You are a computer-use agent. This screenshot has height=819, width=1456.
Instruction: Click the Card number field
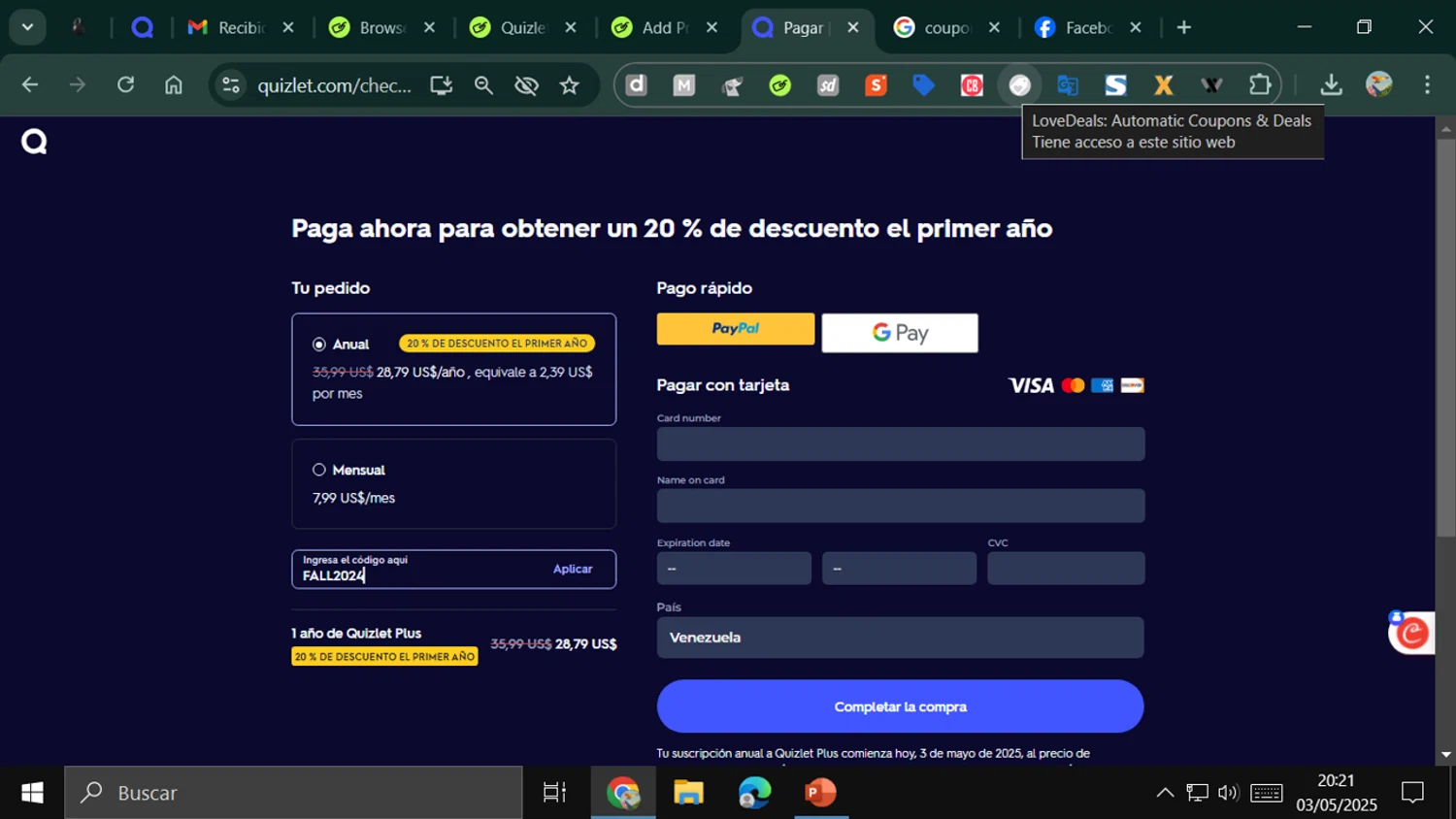click(x=901, y=444)
